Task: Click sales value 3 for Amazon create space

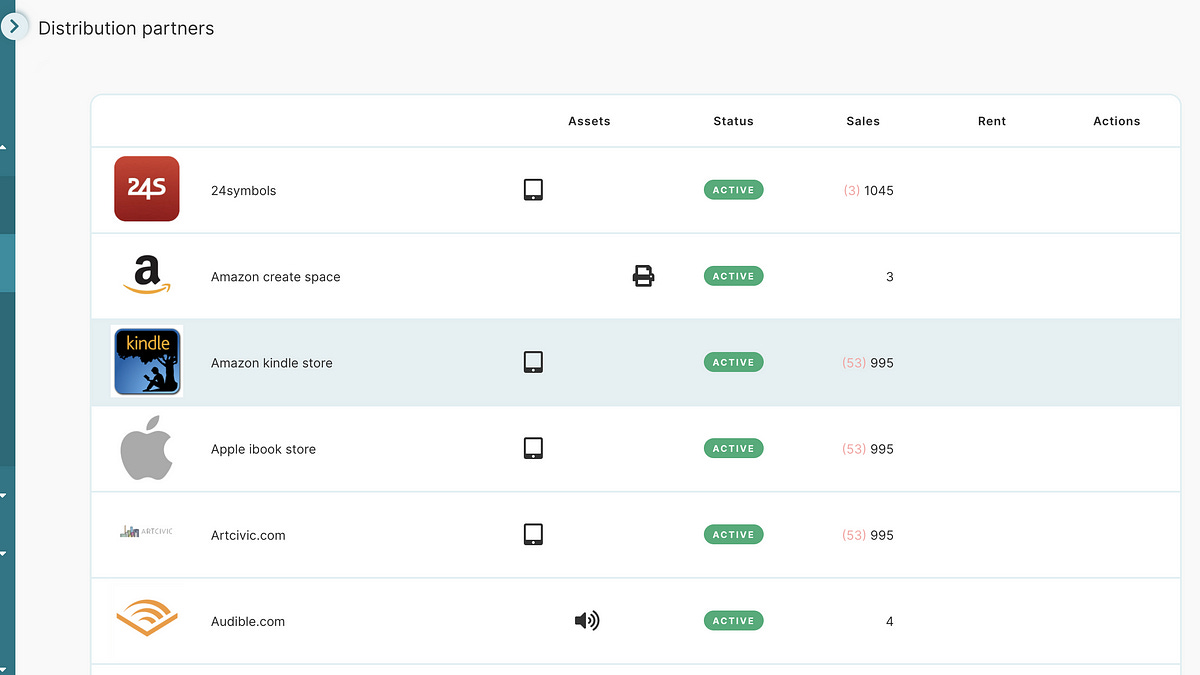Action: click(x=890, y=276)
